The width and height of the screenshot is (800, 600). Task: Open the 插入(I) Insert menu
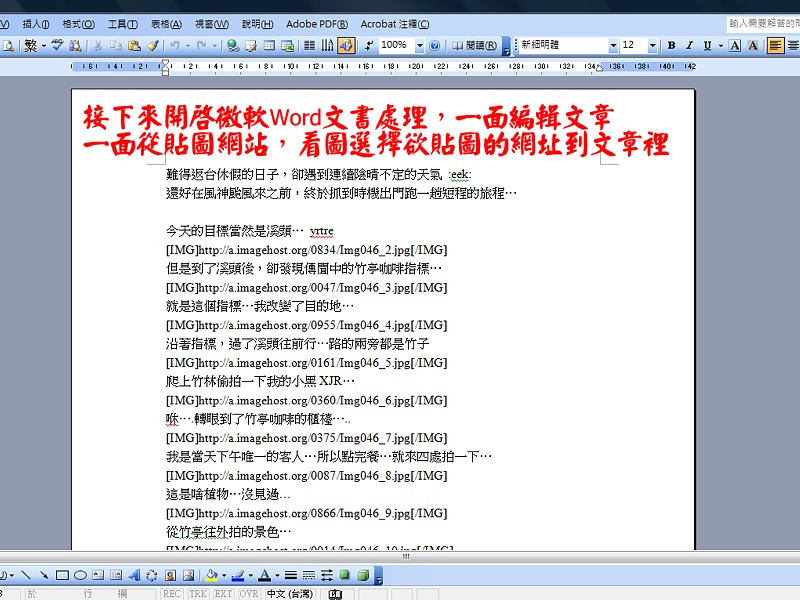(x=36, y=24)
